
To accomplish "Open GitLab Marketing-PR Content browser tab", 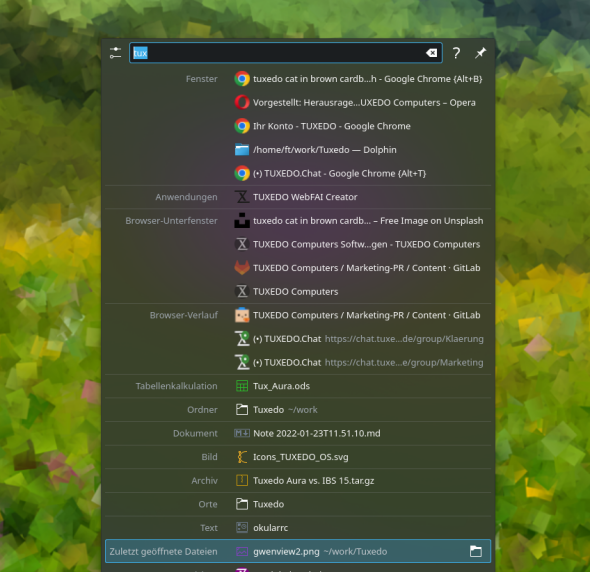I will (298, 268).
